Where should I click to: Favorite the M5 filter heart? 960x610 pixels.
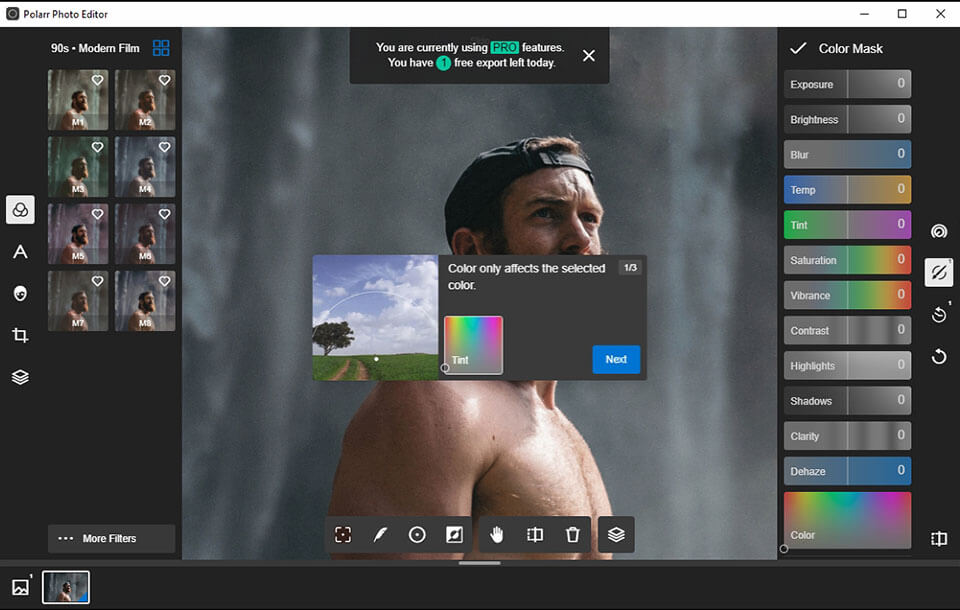[97, 214]
